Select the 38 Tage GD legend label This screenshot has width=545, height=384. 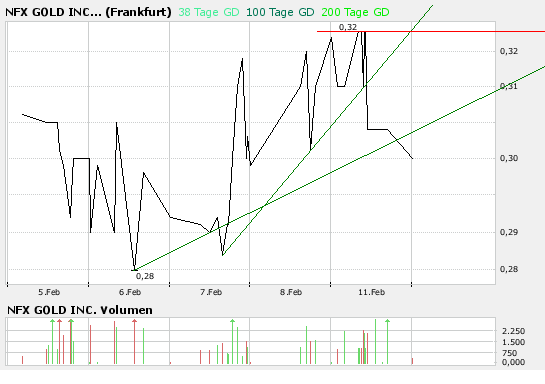pyautogui.click(x=209, y=13)
